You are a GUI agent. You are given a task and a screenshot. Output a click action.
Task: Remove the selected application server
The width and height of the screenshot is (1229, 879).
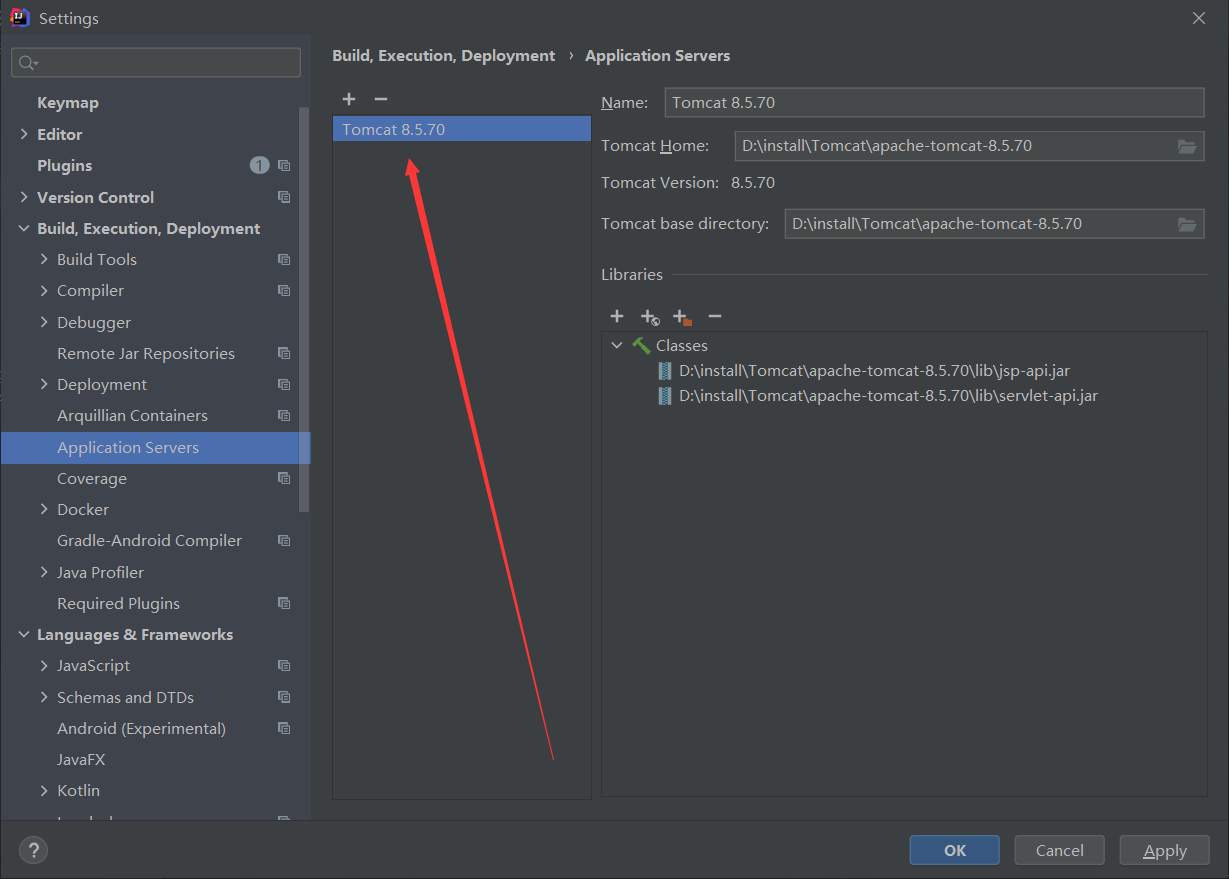click(380, 99)
